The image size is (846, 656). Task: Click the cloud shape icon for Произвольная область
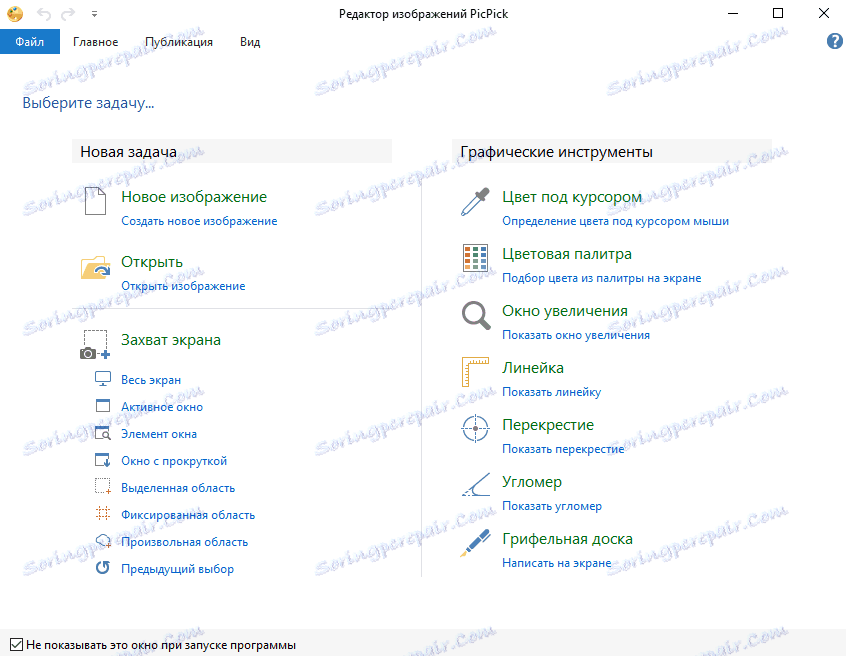pyautogui.click(x=103, y=541)
